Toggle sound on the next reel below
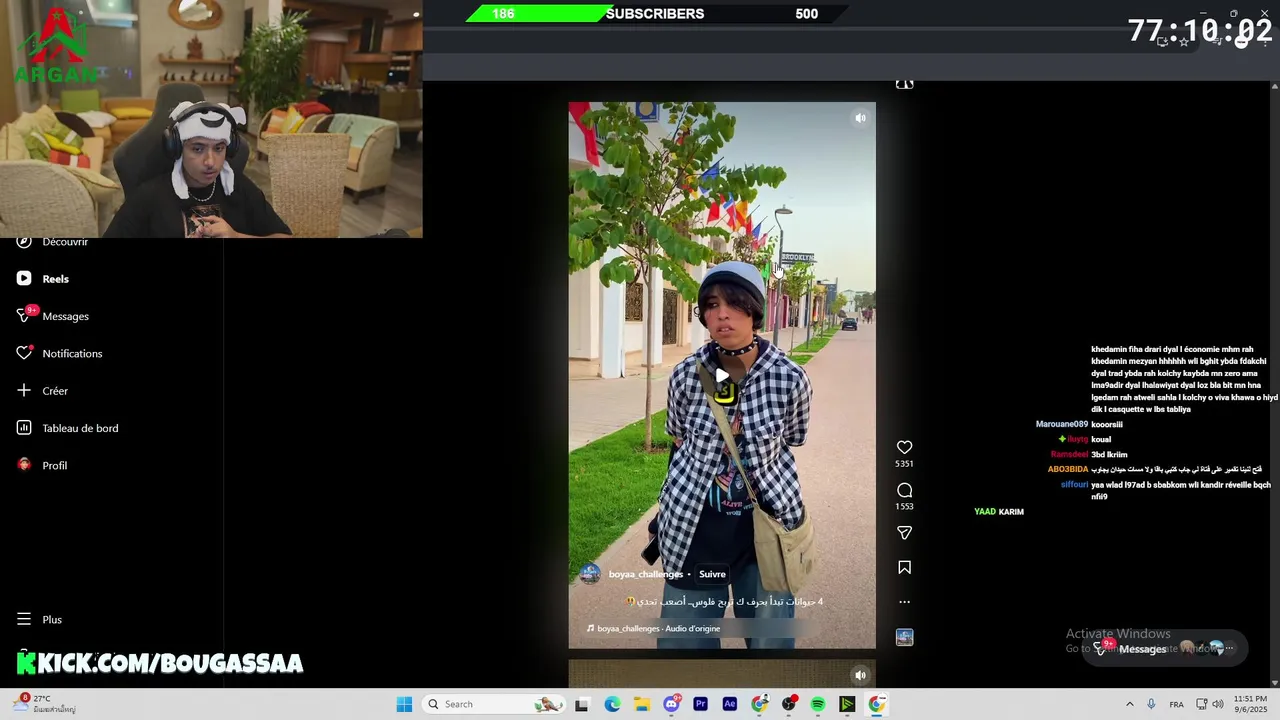 [x=860, y=675]
